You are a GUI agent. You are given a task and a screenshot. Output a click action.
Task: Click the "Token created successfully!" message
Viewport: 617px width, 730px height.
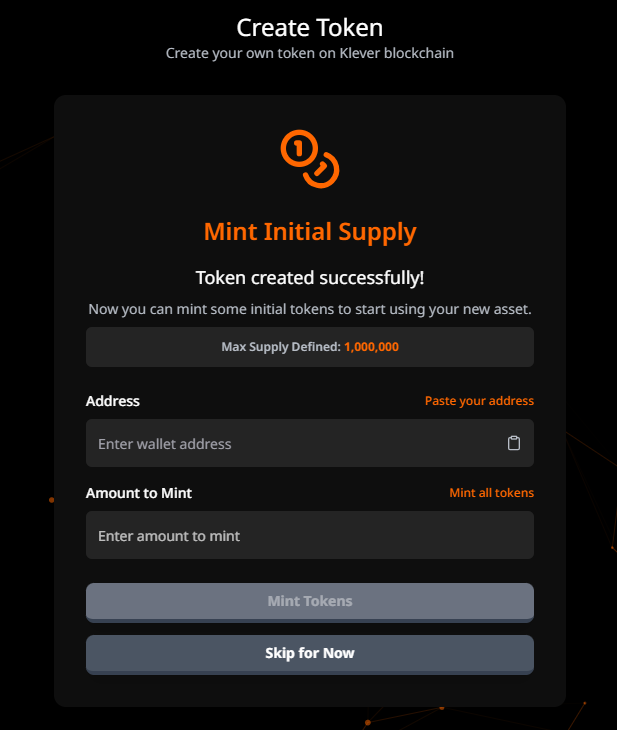tap(309, 278)
